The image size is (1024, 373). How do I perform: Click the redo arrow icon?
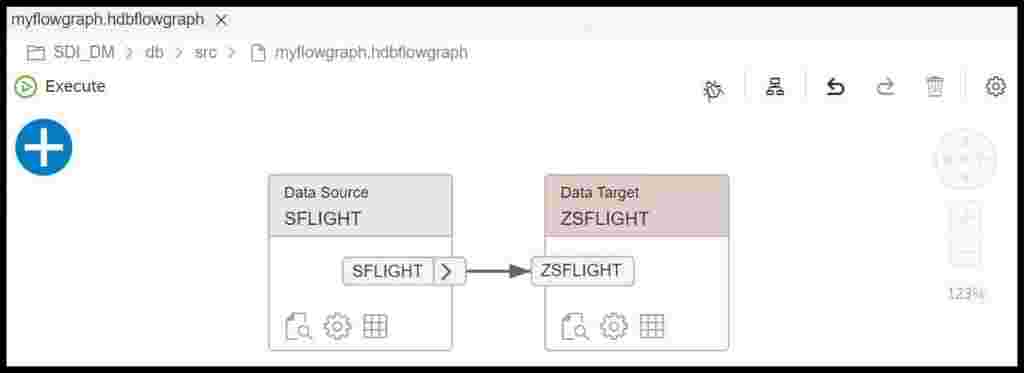point(885,87)
